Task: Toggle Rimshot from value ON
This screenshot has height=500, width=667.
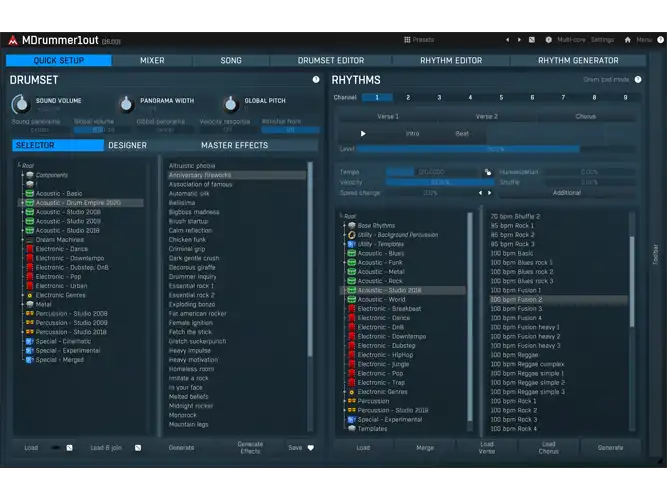Action: click(x=291, y=130)
